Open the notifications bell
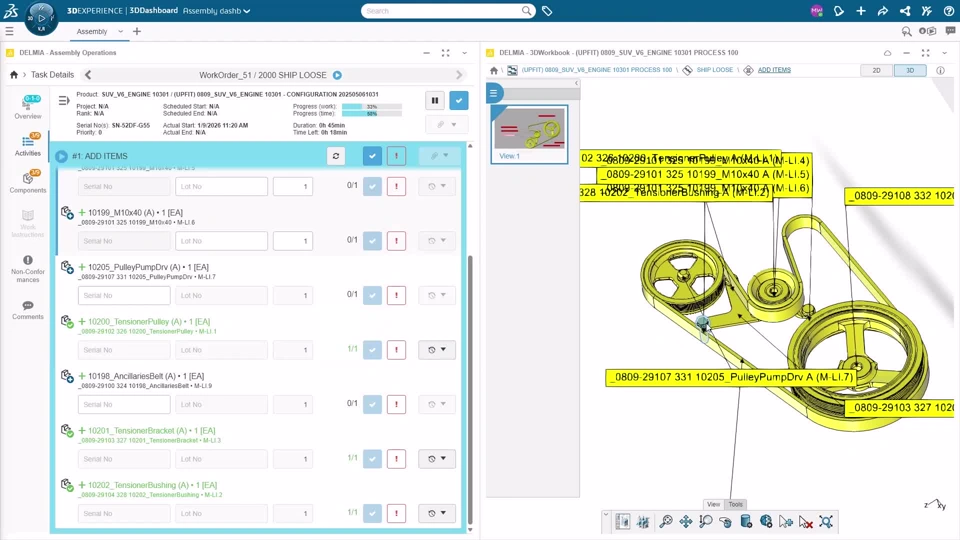Screen dimensions: 960x540 tap(839, 11)
